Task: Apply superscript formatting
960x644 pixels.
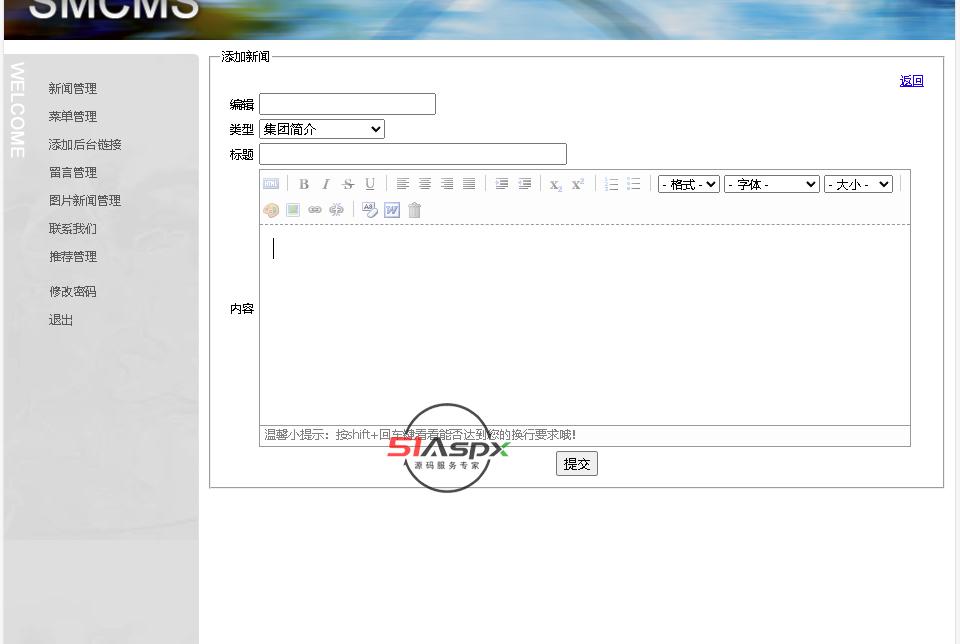Action: 577,184
